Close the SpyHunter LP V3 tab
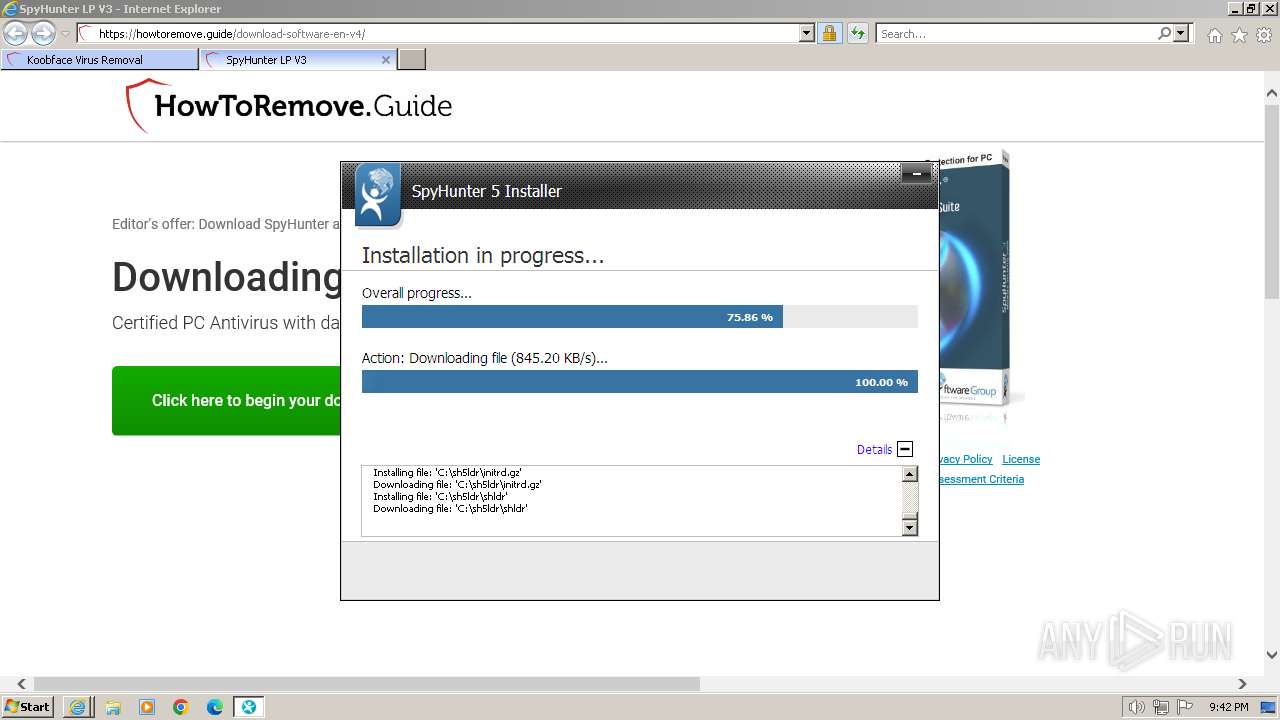1280x720 pixels. pos(386,60)
